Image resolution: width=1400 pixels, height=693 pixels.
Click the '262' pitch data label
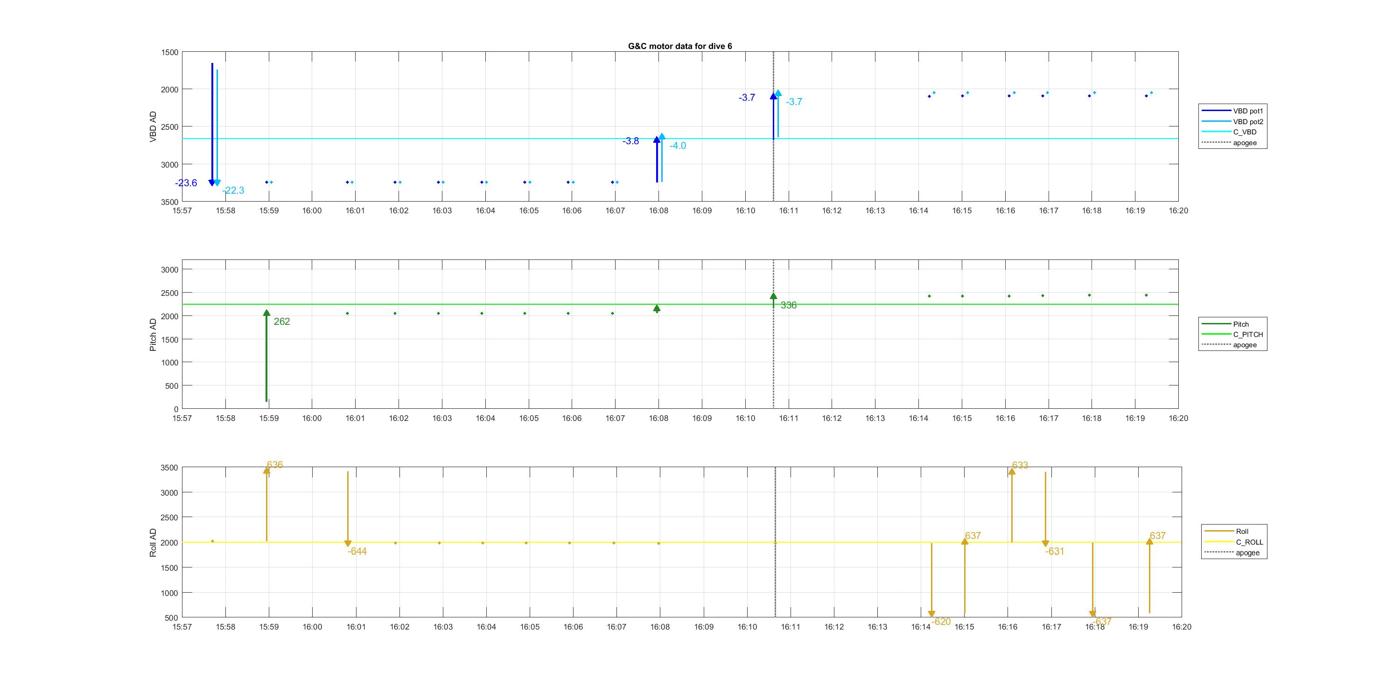pos(282,322)
